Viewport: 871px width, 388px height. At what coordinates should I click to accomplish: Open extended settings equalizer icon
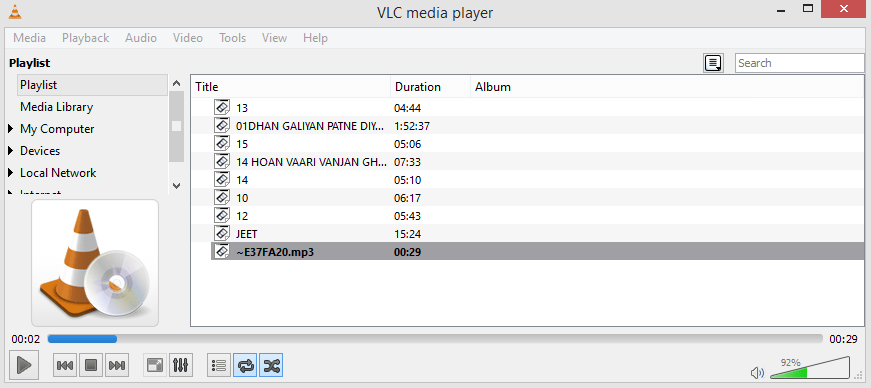[181, 365]
